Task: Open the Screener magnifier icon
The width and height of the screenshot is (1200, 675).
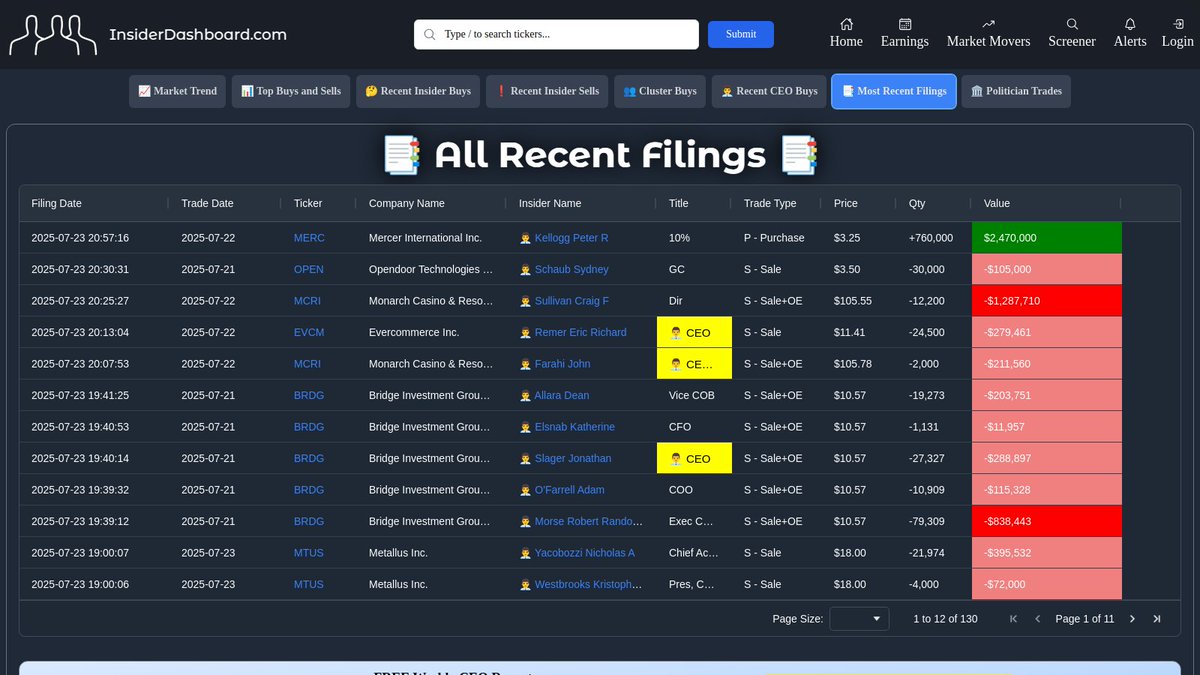Action: [1072, 24]
